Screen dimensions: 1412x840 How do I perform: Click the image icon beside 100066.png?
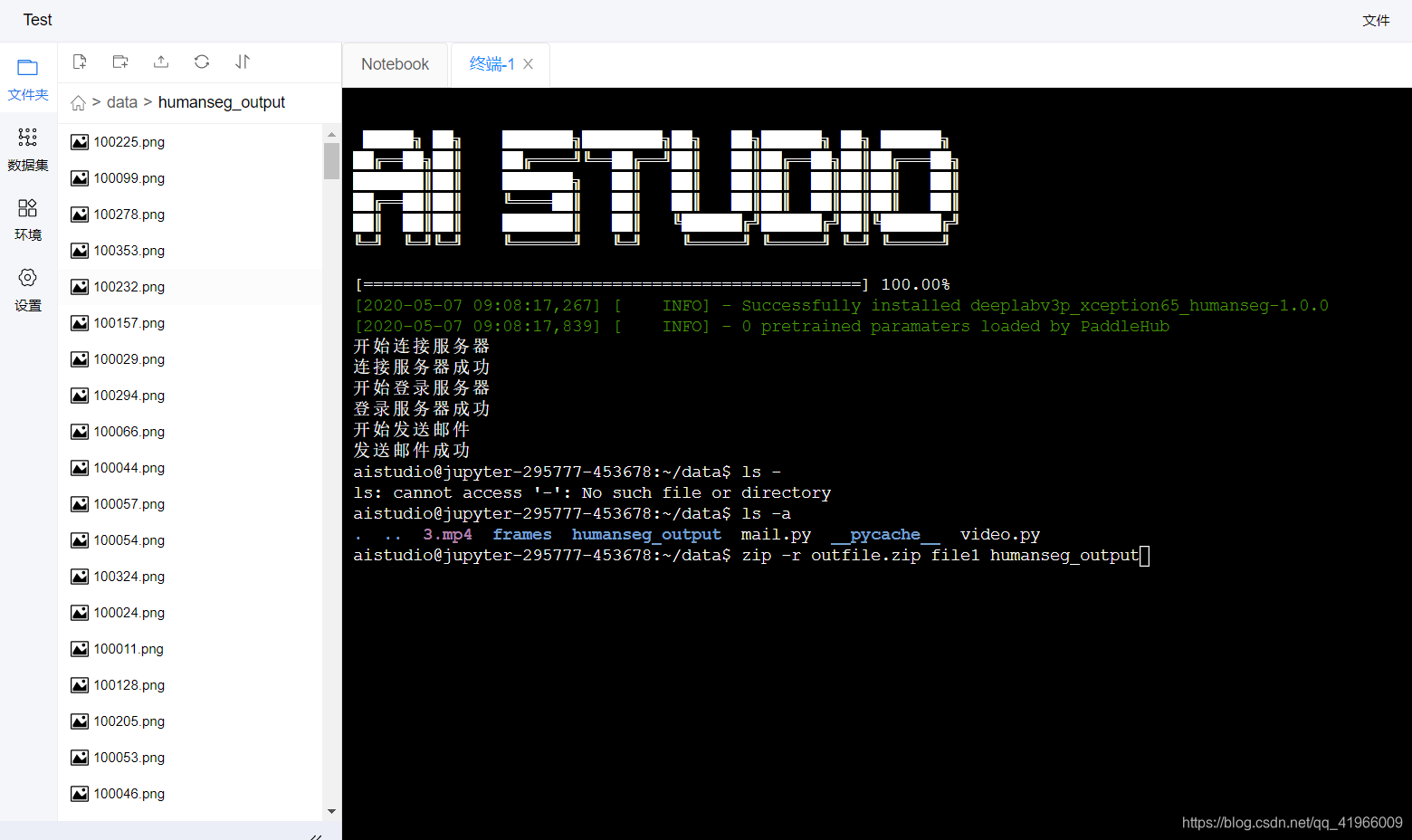coord(80,432)
